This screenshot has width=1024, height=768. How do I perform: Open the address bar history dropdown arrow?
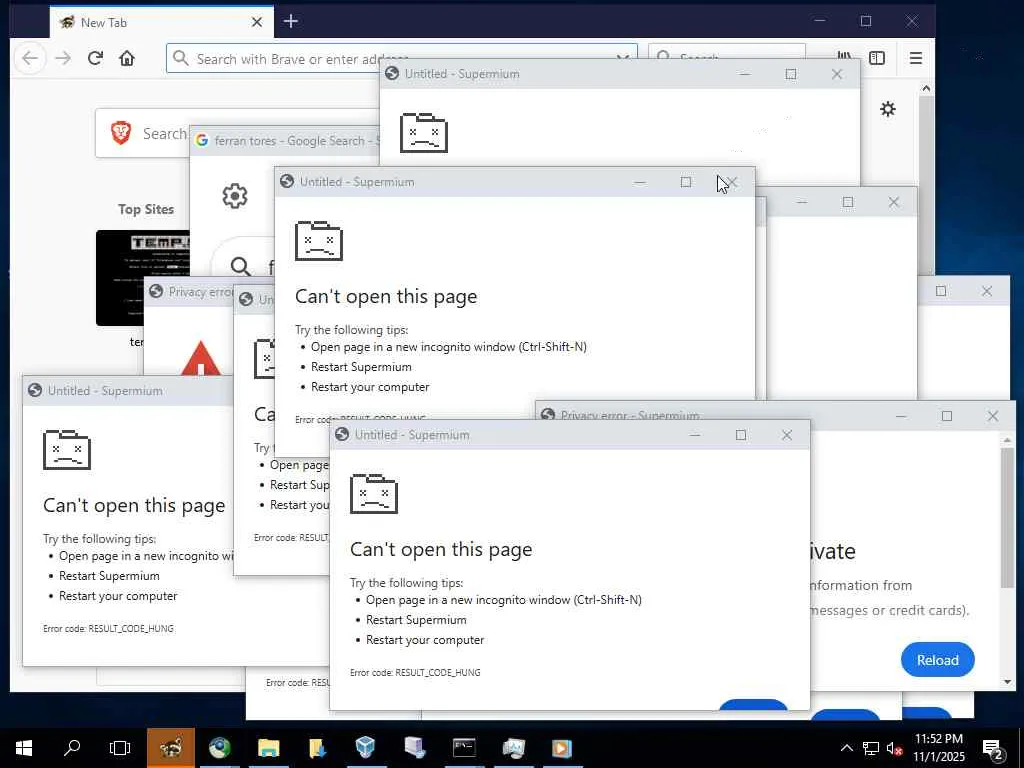(x=622, y=59)
